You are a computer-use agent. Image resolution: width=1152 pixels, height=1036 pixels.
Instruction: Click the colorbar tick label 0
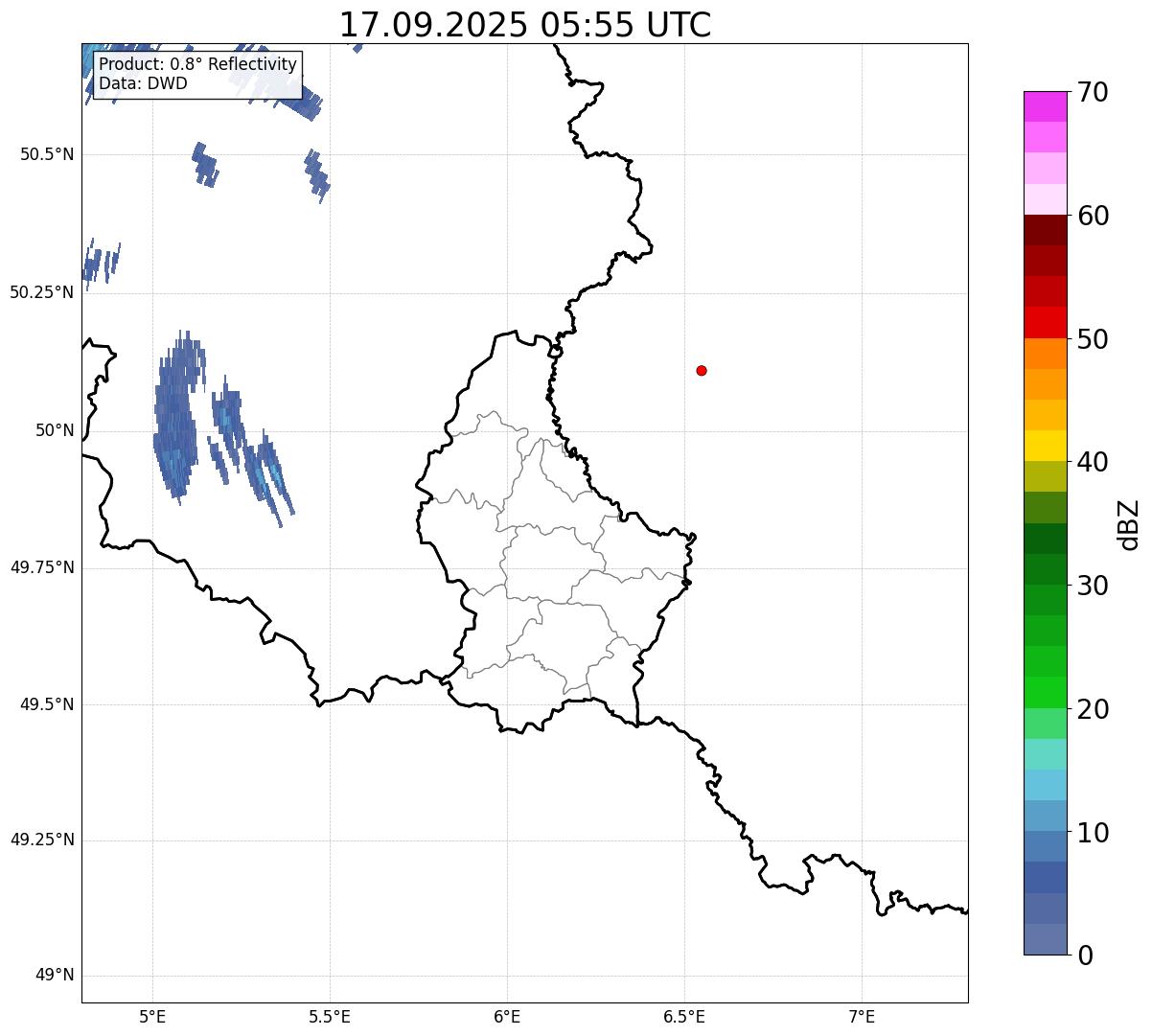(1084, 955)
